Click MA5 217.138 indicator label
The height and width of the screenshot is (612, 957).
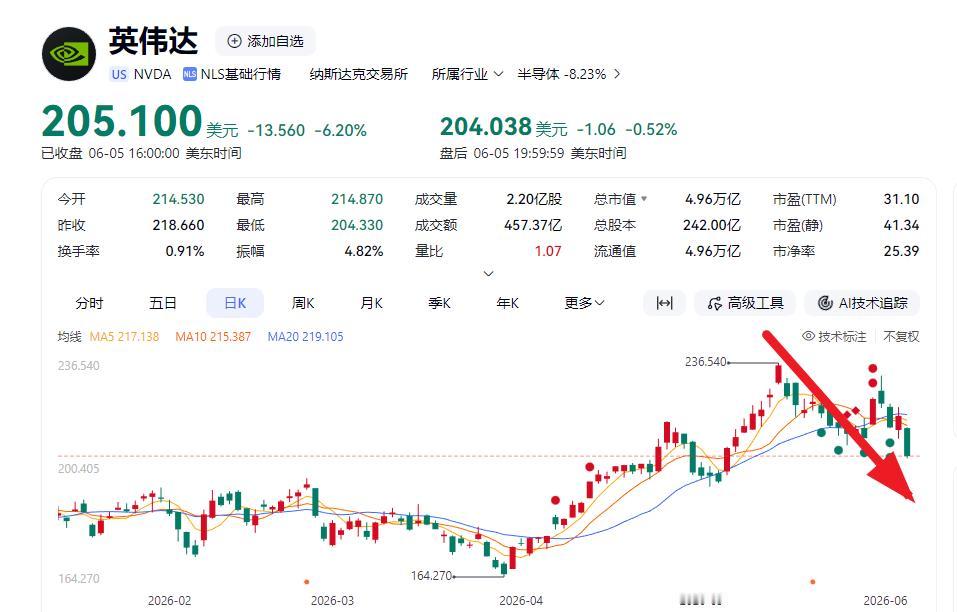point(125,337)
